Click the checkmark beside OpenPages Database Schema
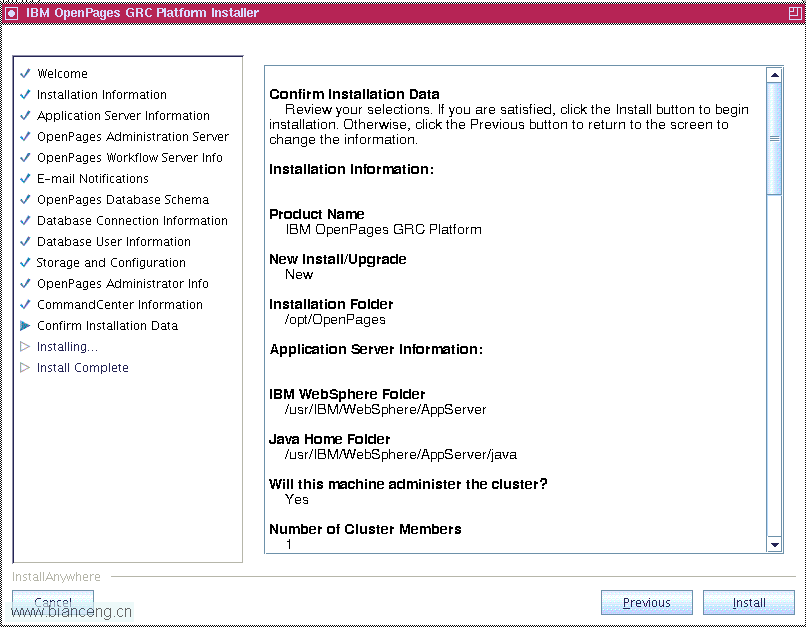 click(25, 199)
